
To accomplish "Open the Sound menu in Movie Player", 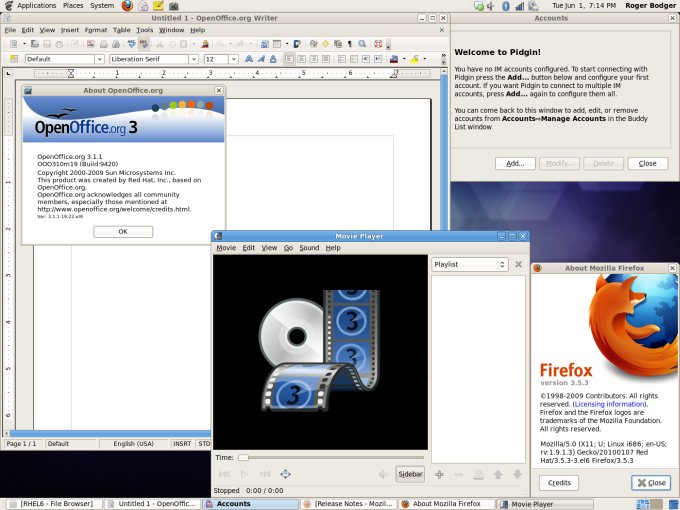I will pos(309,247).
